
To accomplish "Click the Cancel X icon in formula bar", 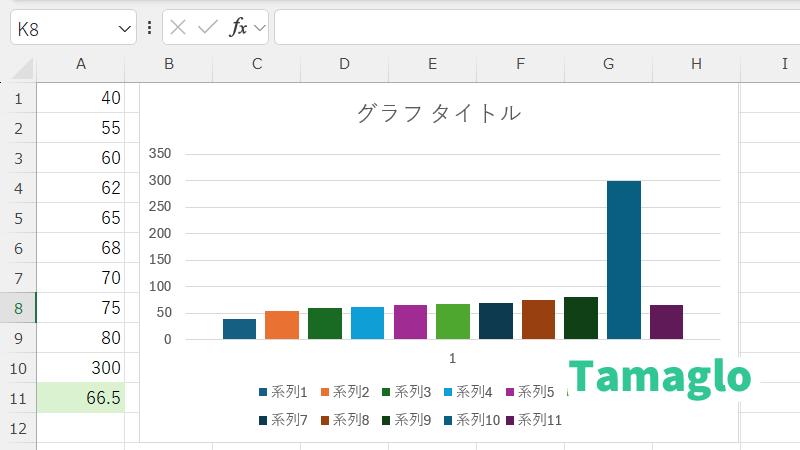I will [x=178, y=28].
